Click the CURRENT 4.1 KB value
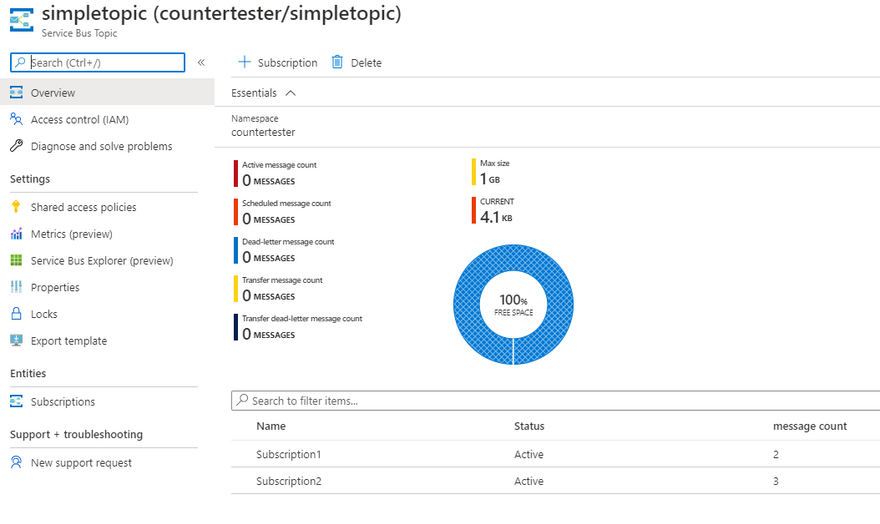The image size is (880, 524). click(496, 217)
